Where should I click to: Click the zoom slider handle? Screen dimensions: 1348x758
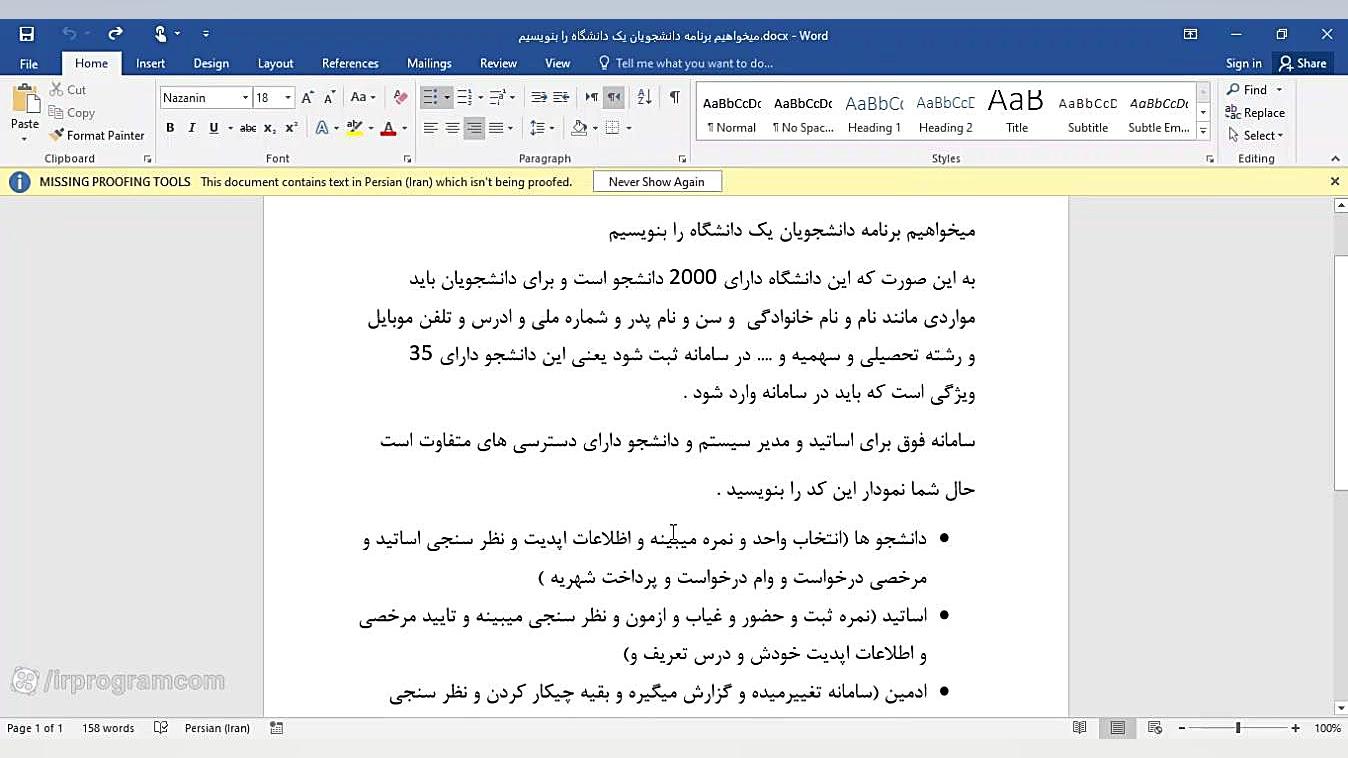click(1238, 728)
